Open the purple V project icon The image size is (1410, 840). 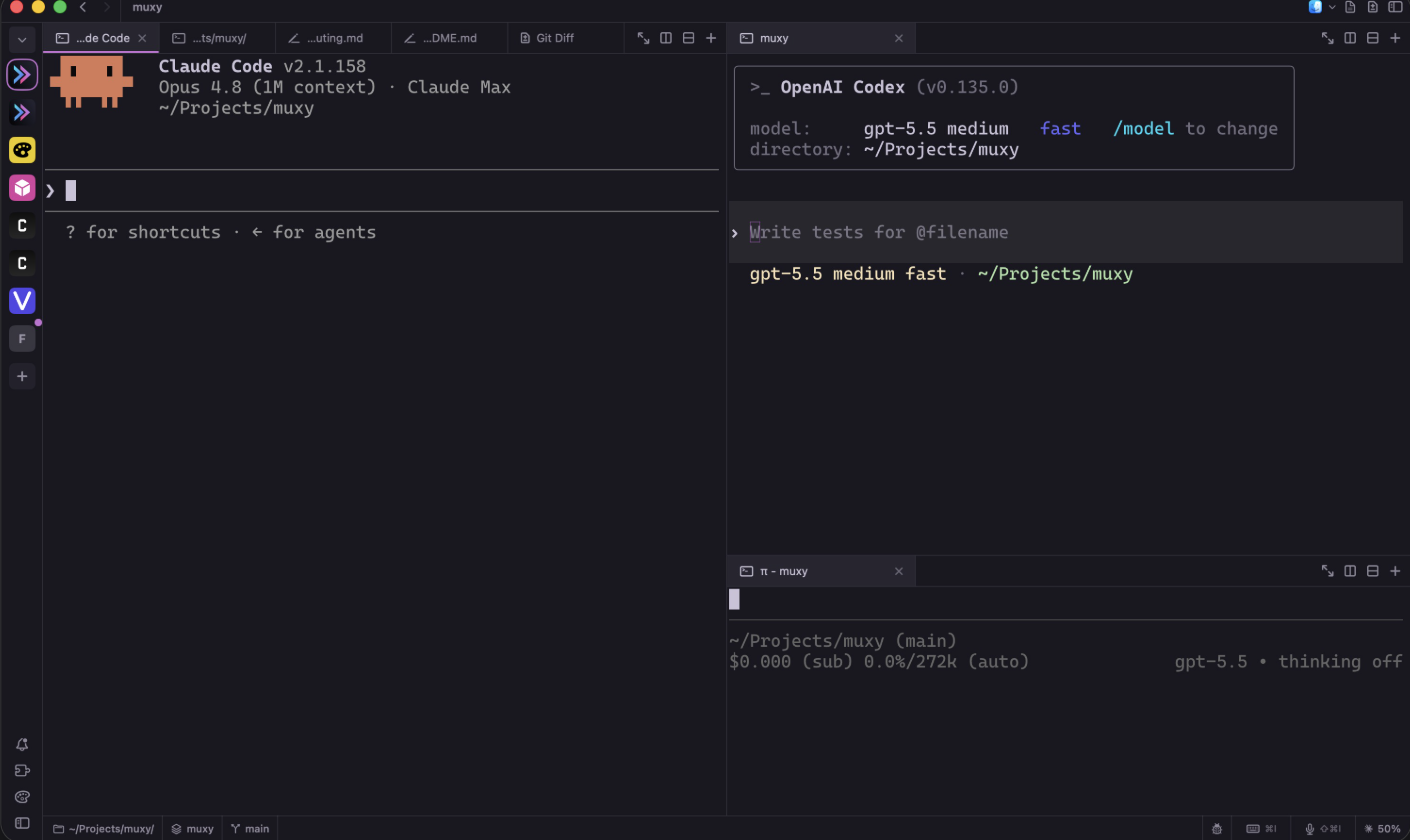tap(22, 301)
